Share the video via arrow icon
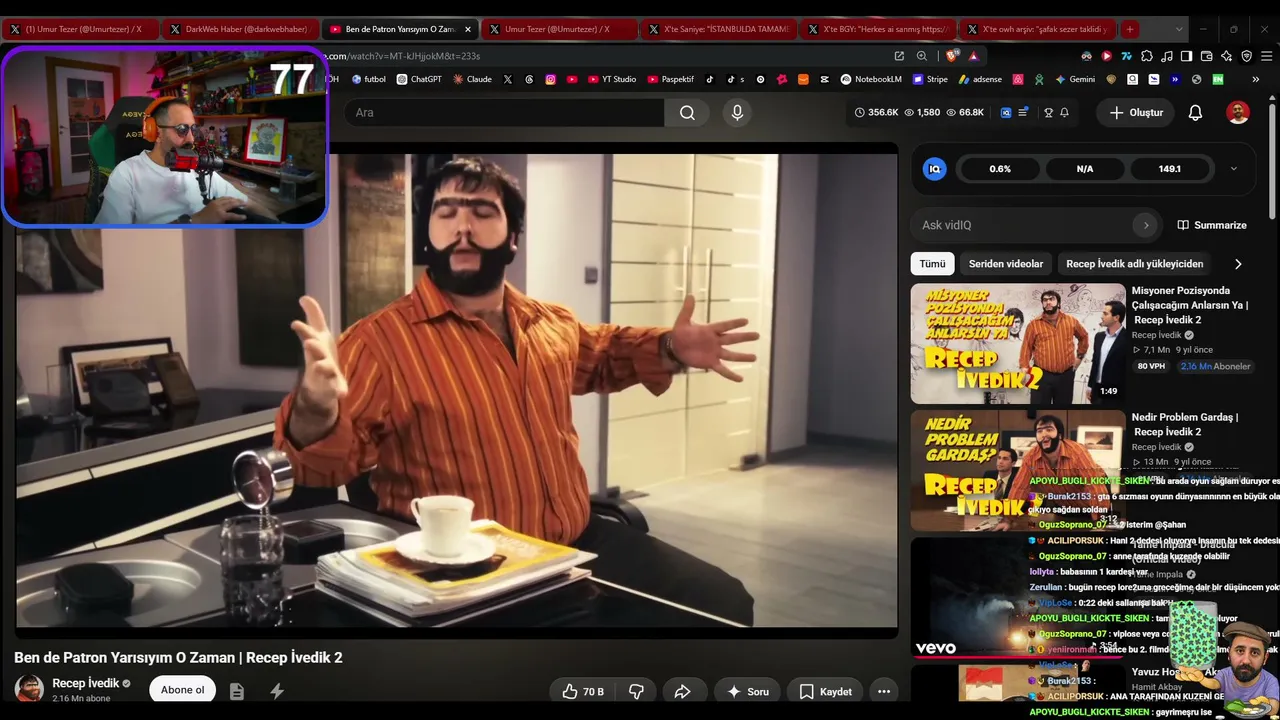Viewport: 1280px width, 720px height. click(683, 691)
